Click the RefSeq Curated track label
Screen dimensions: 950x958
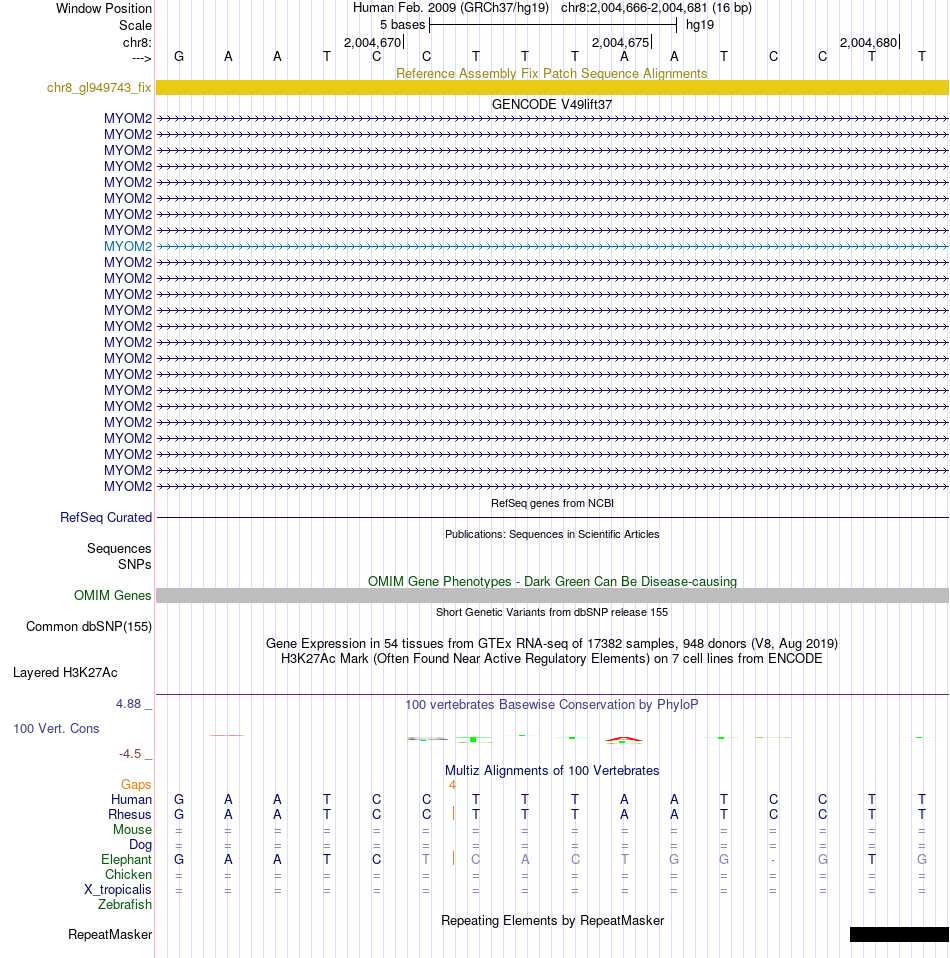click(x=106, y=517)
